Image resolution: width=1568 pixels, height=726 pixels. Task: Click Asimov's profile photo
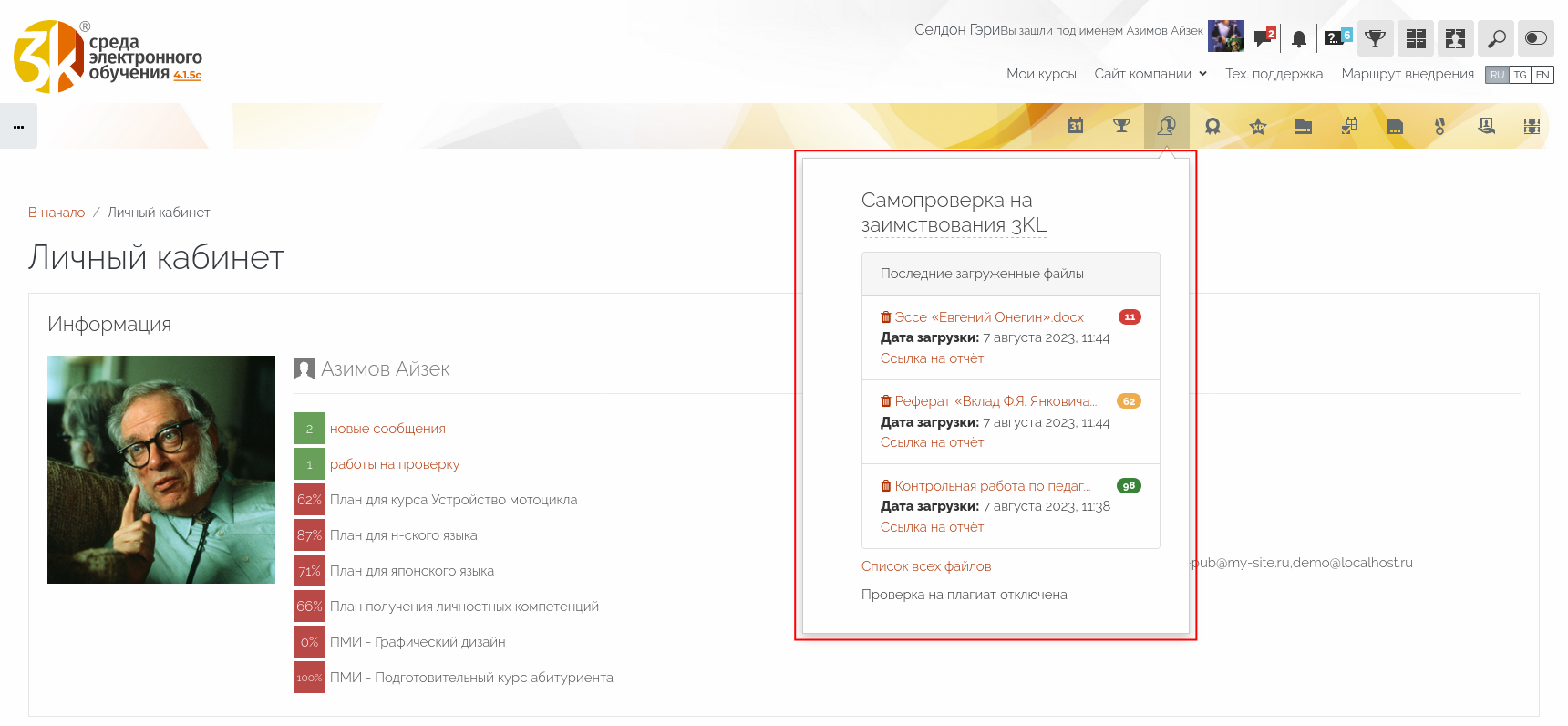point(161,470)
